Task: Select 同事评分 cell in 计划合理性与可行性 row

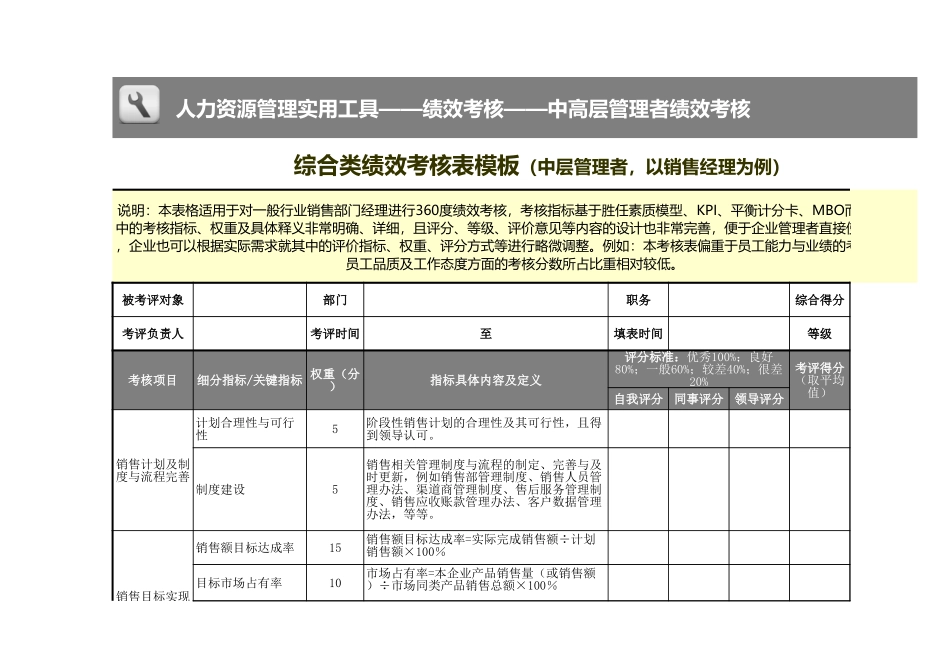Action: [699, 429]
